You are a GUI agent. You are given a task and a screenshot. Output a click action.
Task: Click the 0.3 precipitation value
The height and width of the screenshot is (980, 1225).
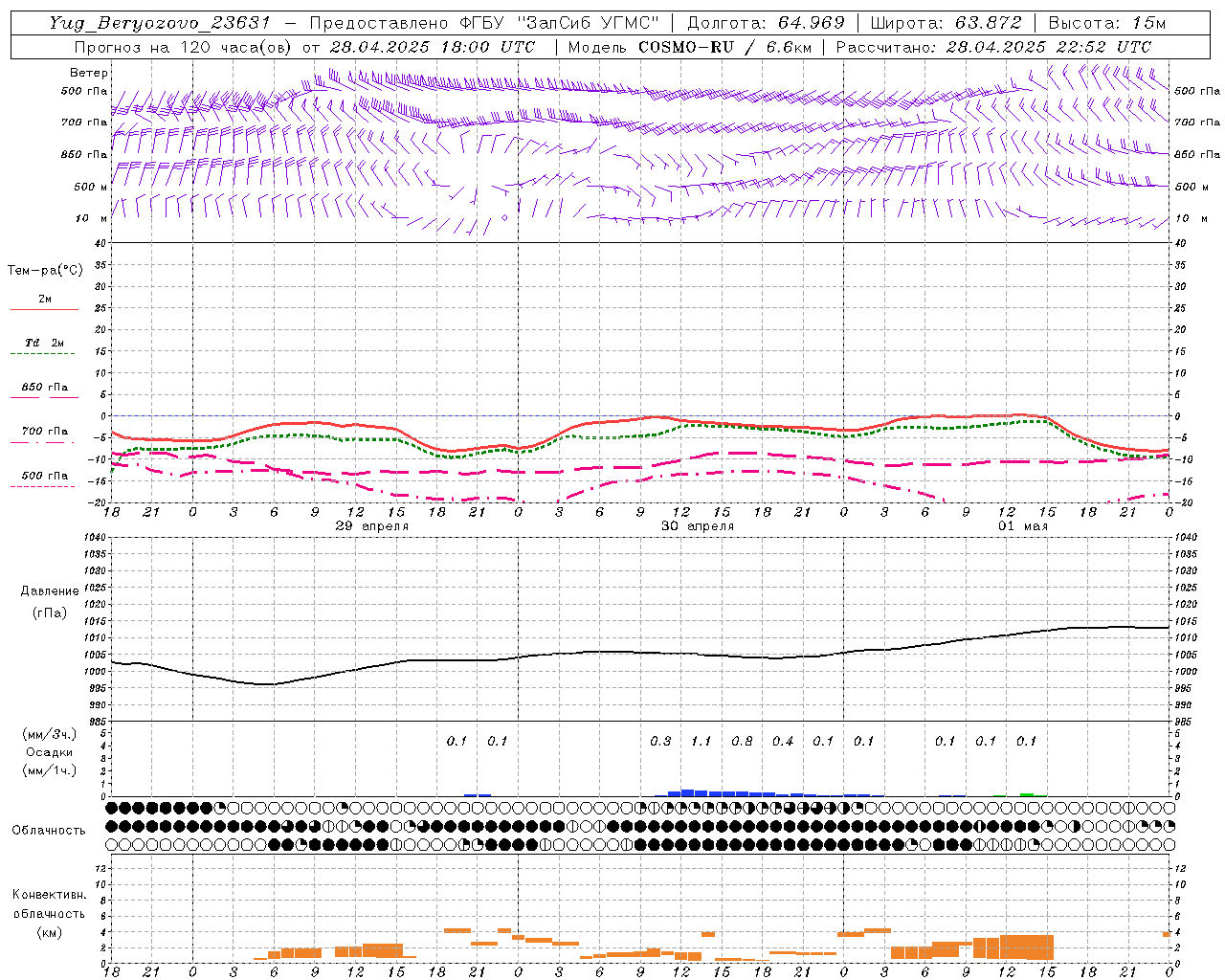660,741
